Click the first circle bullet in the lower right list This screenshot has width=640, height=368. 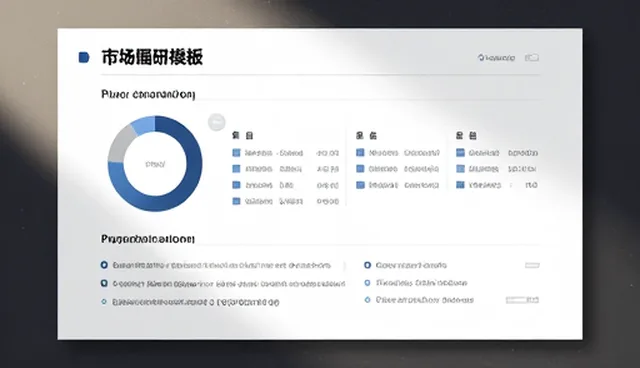tap(367, 265)
